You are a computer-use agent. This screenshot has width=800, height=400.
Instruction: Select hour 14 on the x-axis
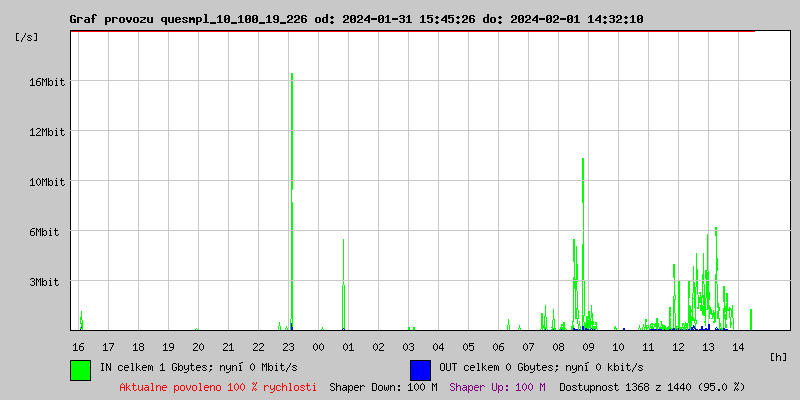(x=738, y=346)
